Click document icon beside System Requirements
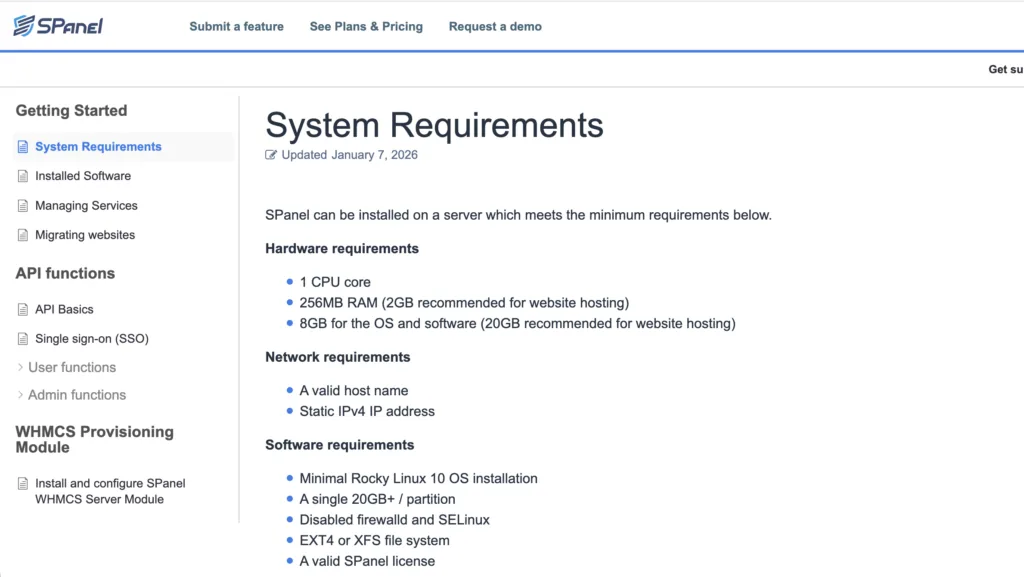1024x577 pixels. pyautogui.click(x=23, y=147)
